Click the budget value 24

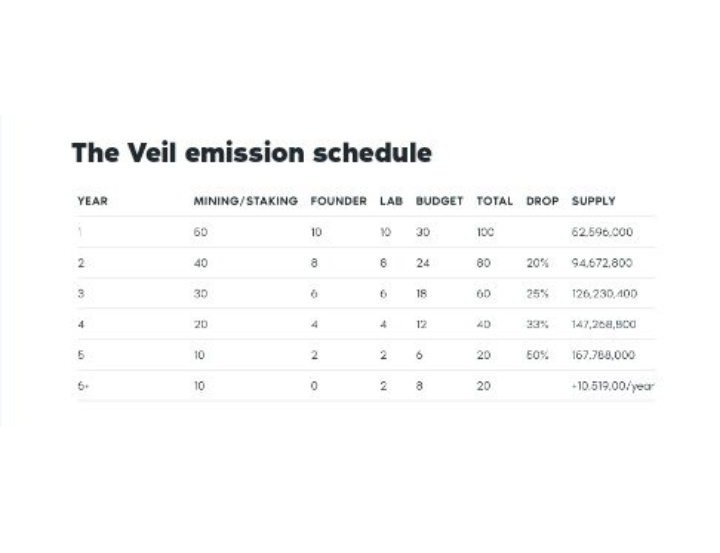pos(423,263)
